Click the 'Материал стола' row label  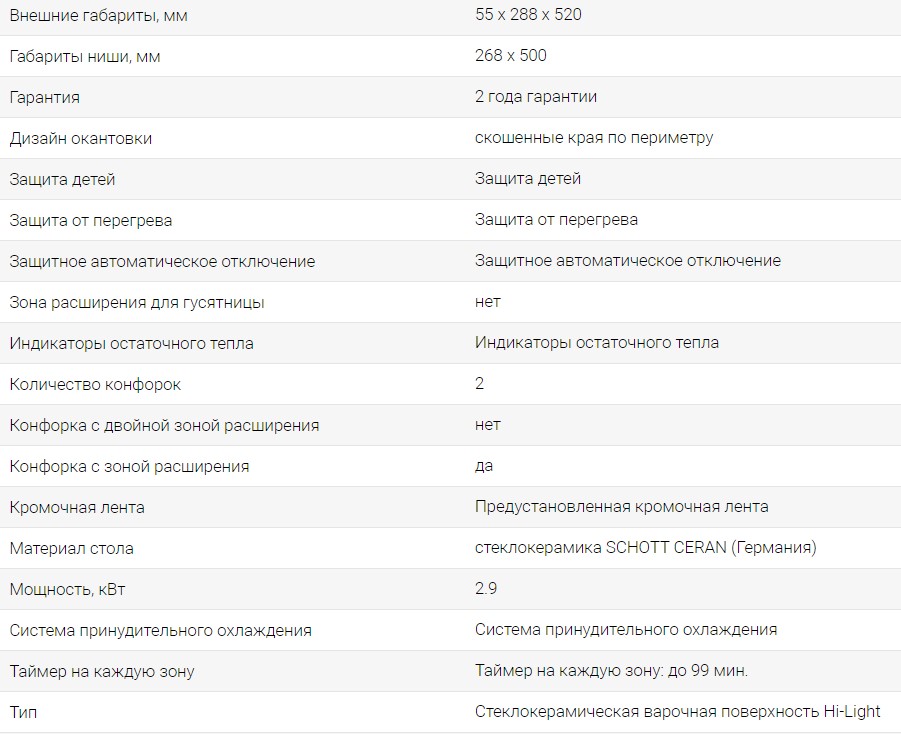tap(71, 548)
